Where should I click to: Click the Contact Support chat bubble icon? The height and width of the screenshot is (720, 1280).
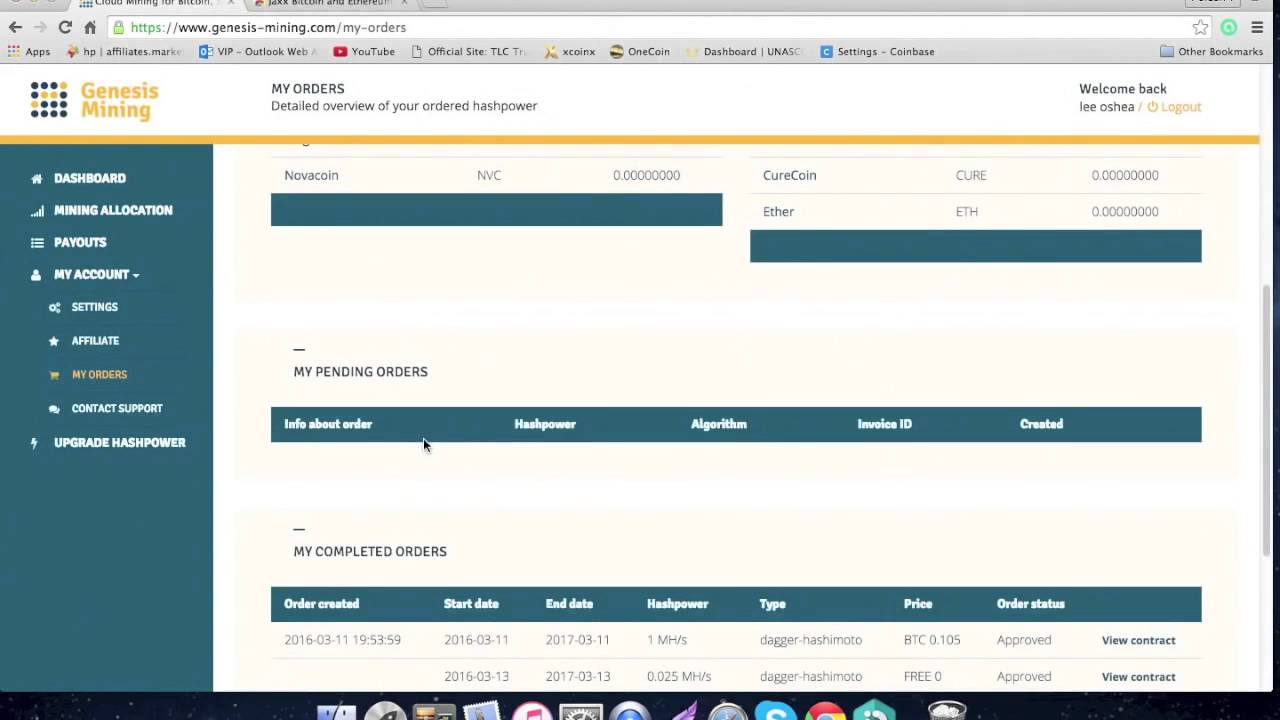(x=54, y=409)
